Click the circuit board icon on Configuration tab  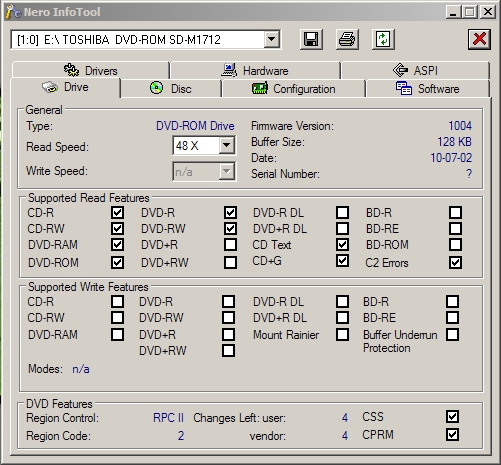tap(260, 89)
